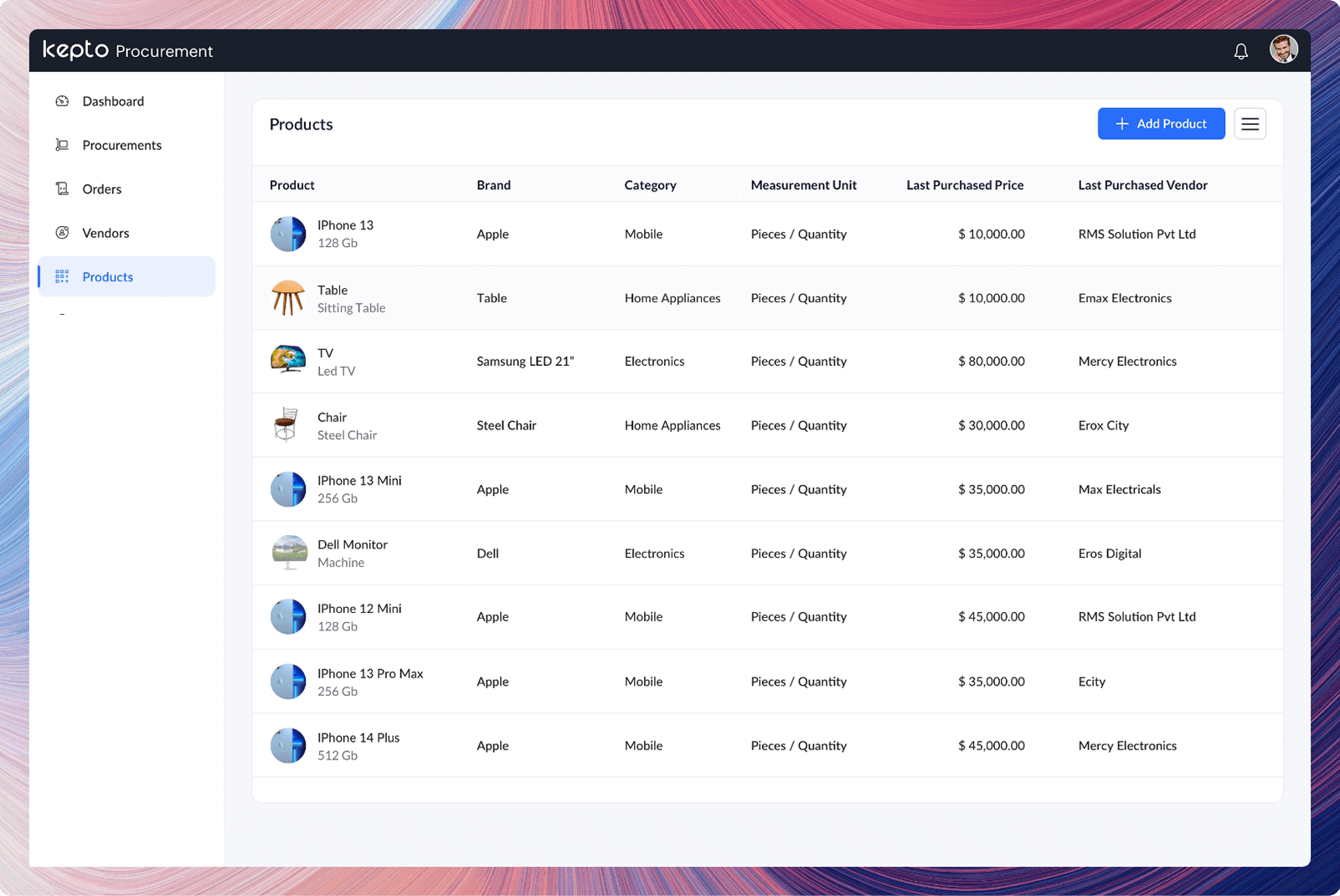Click the Steel Chair brand cell
This screenshot has width=1340, height=896.
[x=506, y=425]
